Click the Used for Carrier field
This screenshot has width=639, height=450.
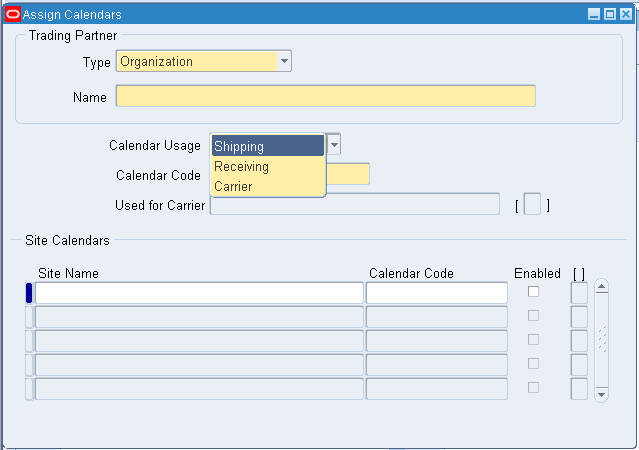pos(355,205)
